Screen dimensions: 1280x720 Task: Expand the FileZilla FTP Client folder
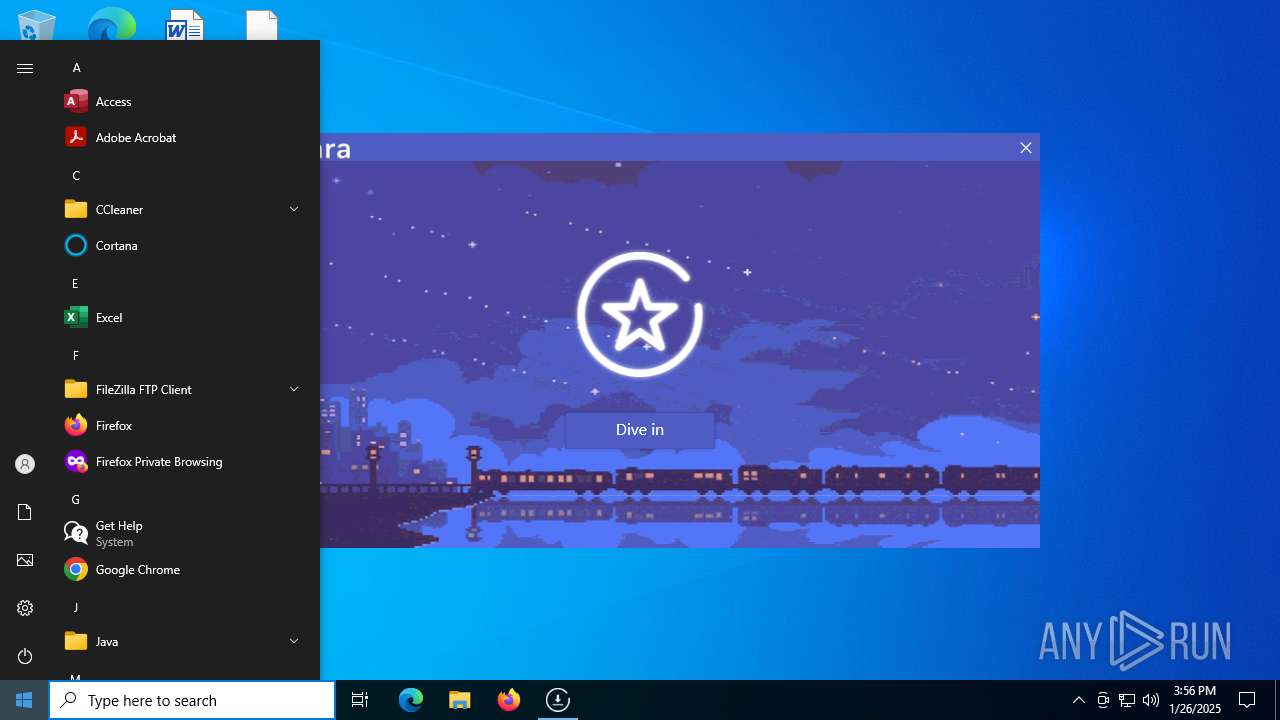[x=184, y=389]
